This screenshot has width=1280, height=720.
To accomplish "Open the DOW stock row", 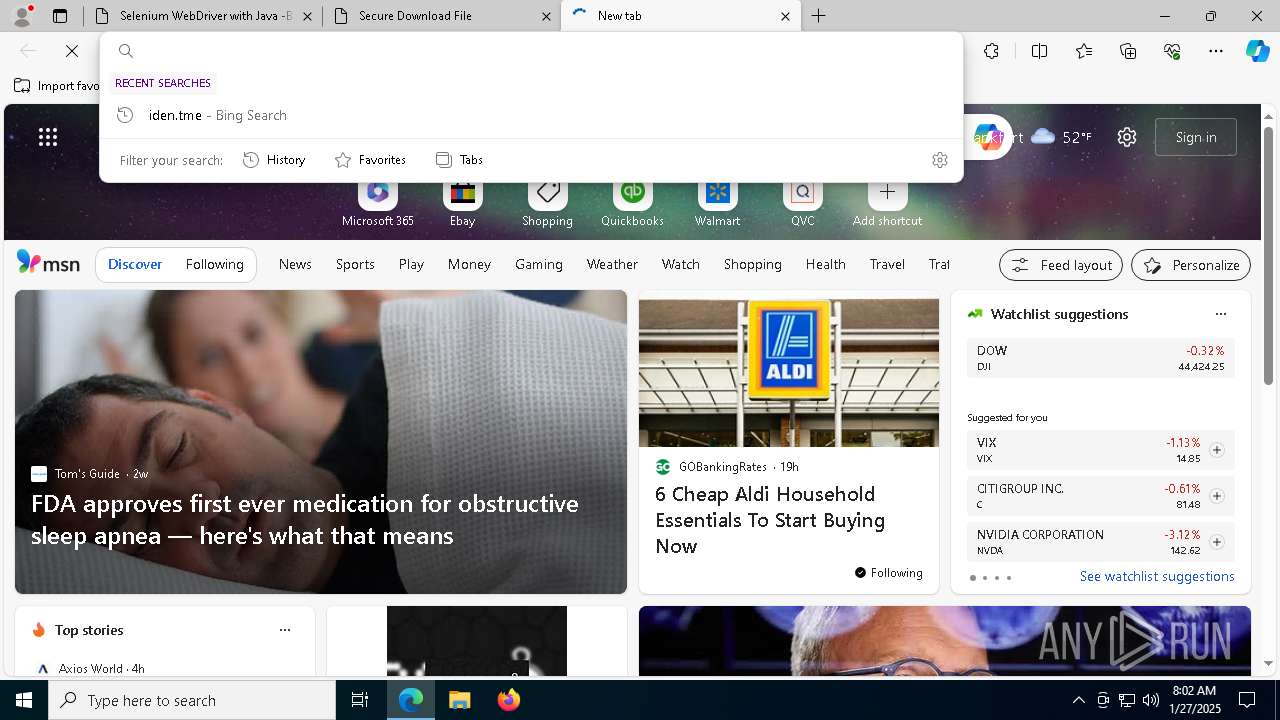I will (1100, 358).
